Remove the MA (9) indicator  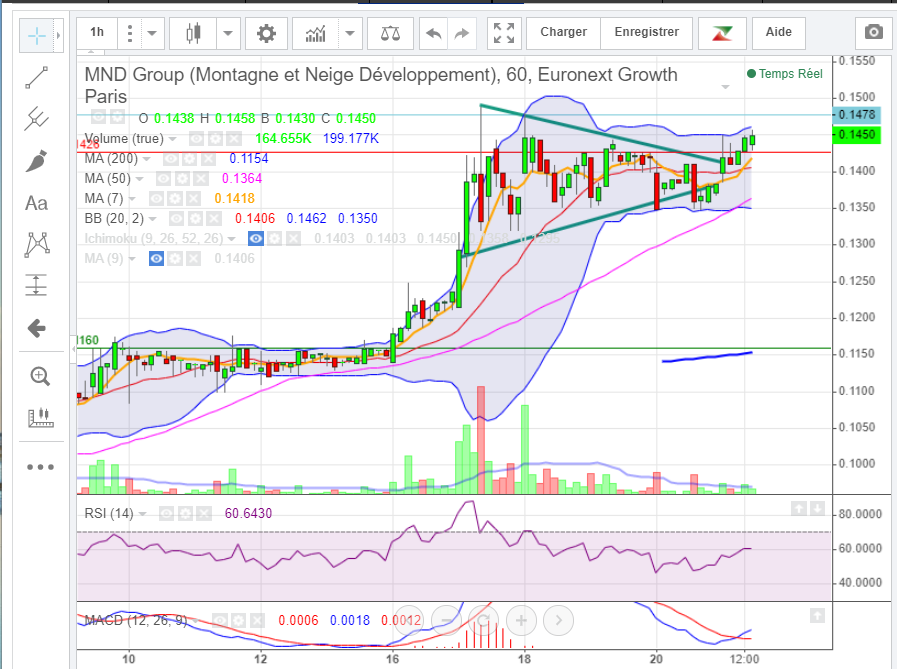193,259
